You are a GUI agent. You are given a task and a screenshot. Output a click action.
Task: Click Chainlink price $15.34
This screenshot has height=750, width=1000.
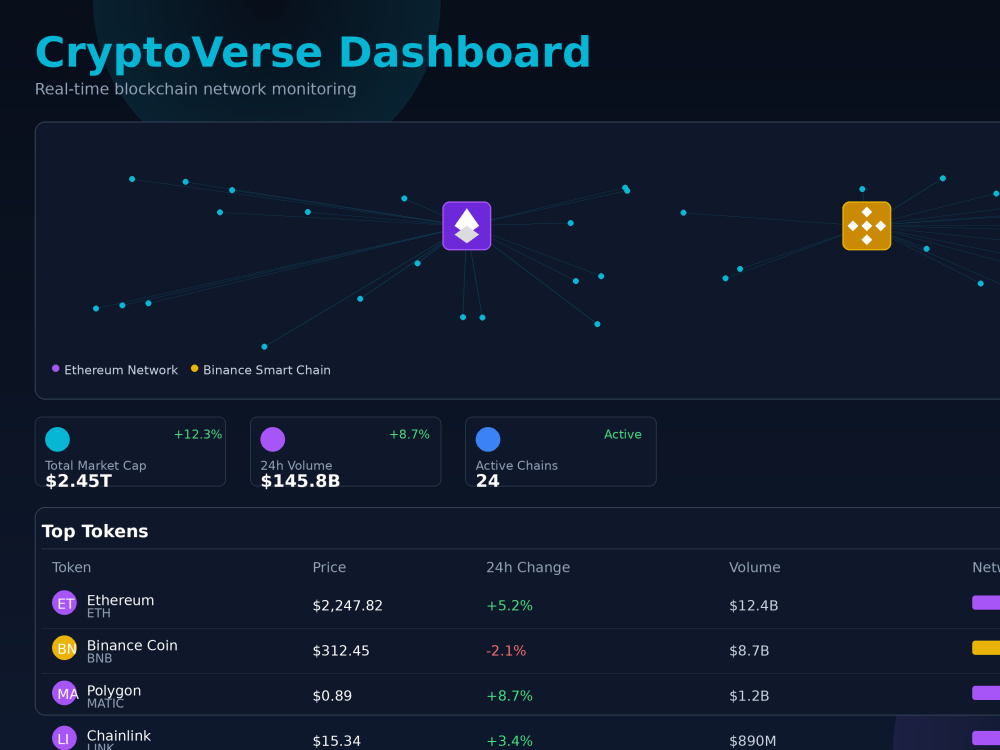(x=337, y=741)
